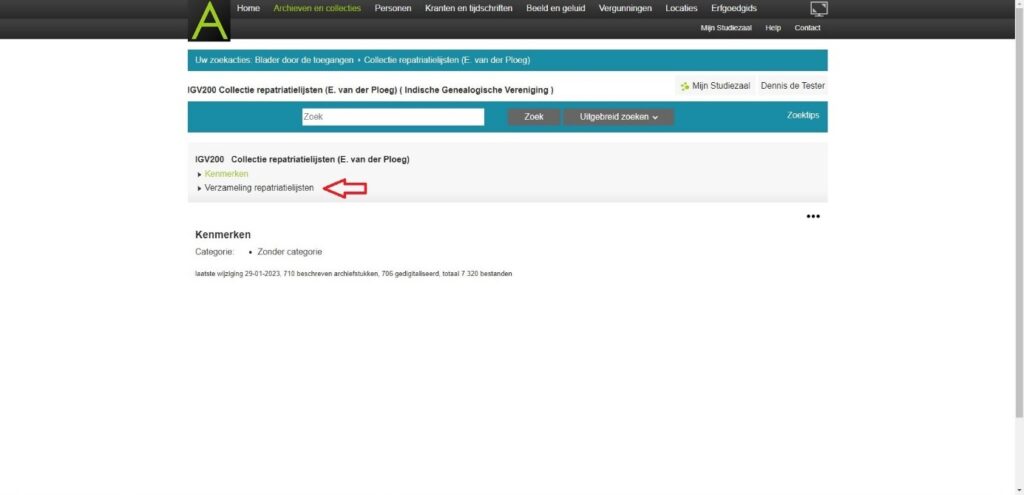This screenshot has height=495, width=1024.
Task: Expand Verzameling repatriatielijsten item
Action: [x=258, y=188]
